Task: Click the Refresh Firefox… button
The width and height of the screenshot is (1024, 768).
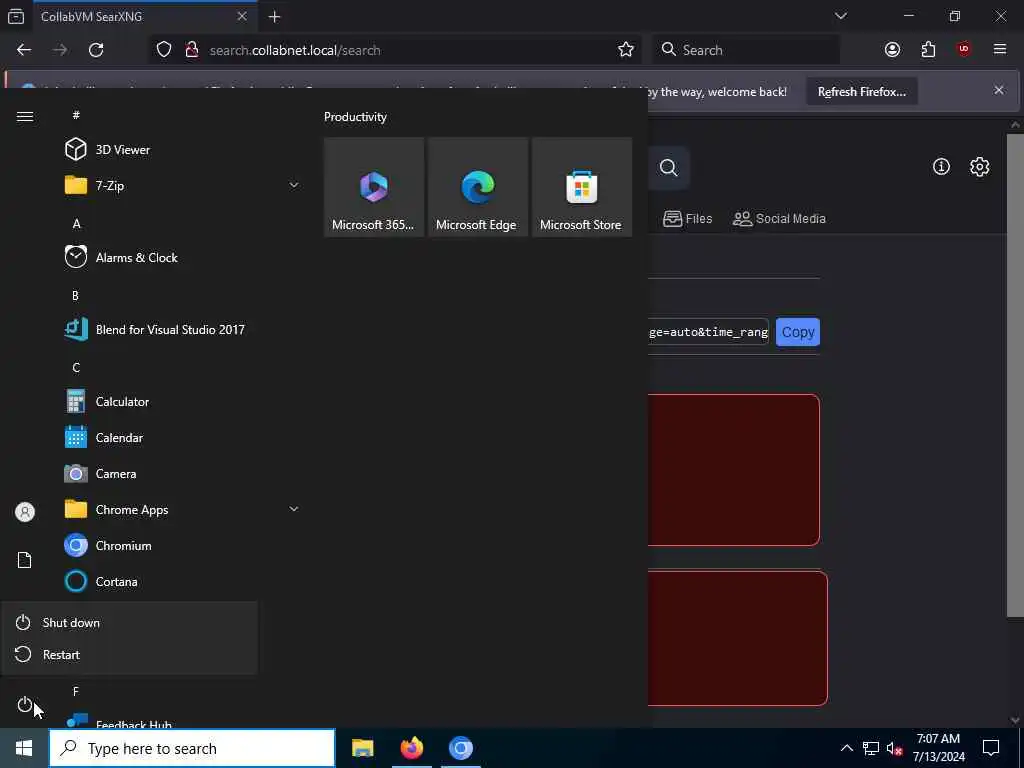Action: 861,92
